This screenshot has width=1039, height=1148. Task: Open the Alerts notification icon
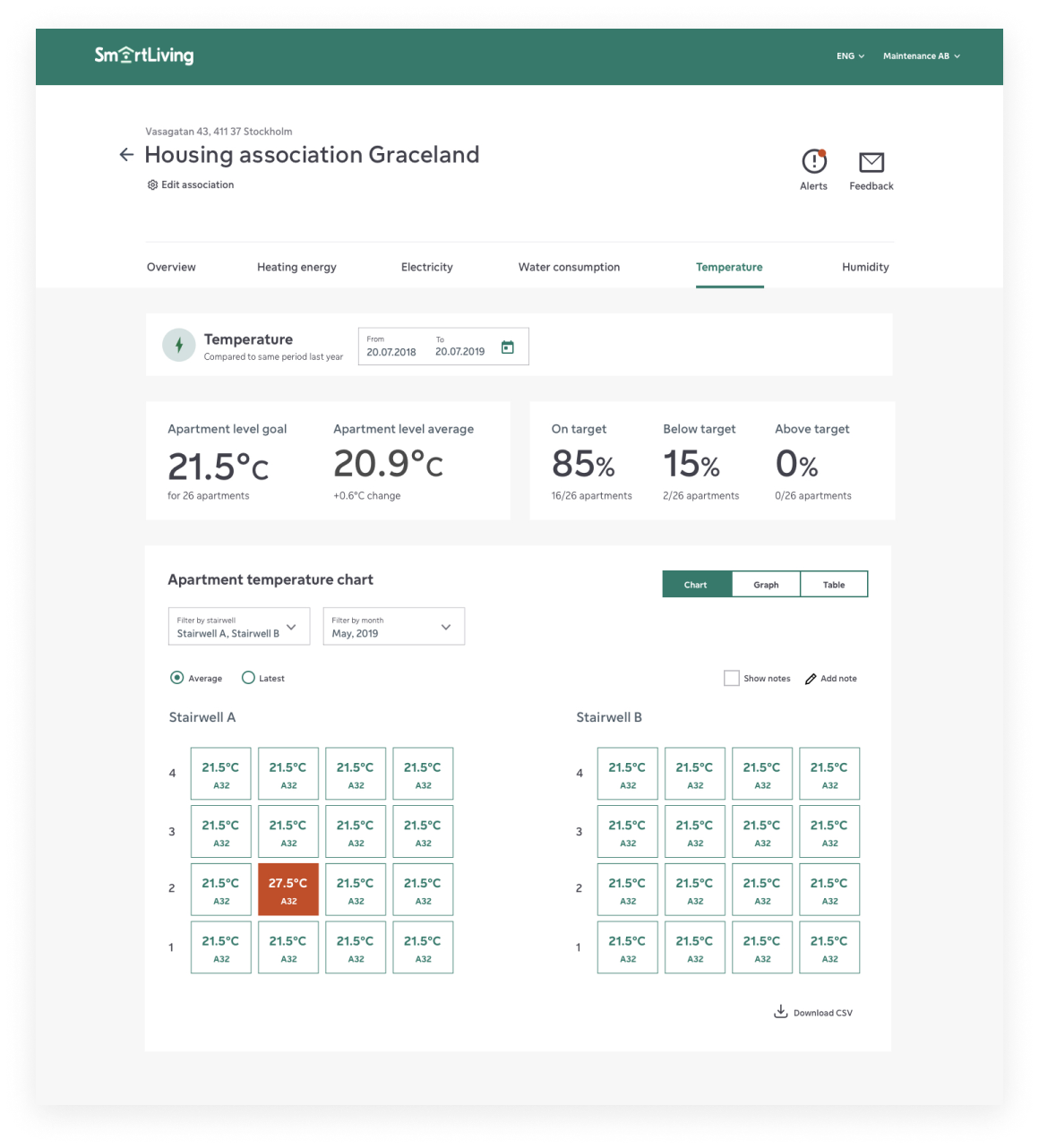coord(813,162)
